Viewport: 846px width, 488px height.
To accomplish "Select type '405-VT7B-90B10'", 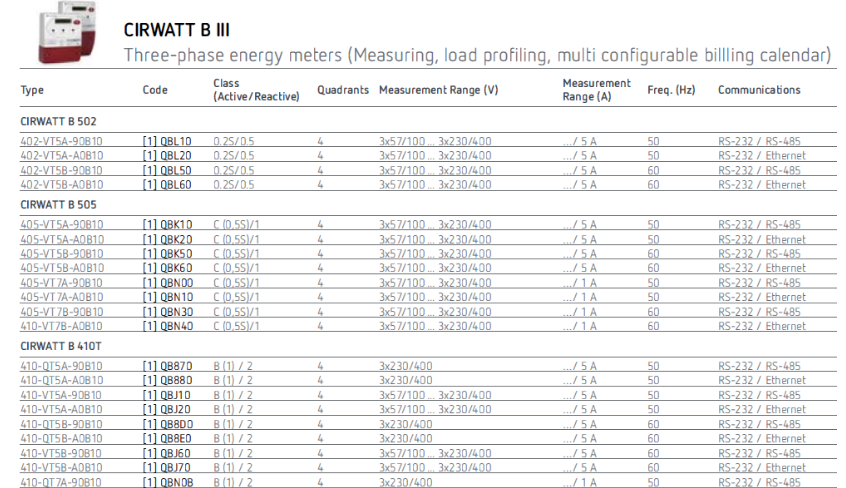I will [62, 312].
